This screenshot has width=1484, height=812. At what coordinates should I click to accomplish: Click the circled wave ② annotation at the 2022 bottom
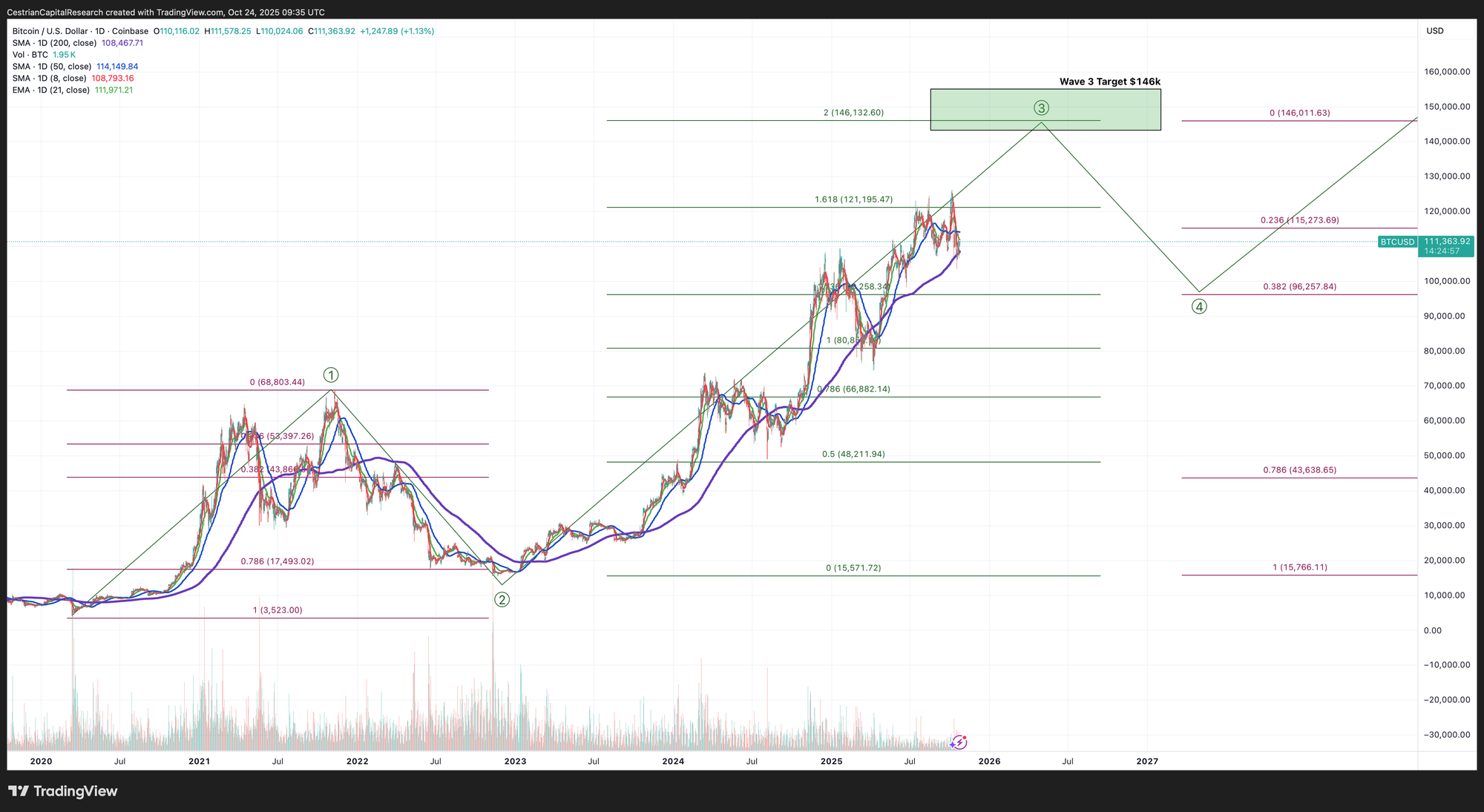pos(502,601)
